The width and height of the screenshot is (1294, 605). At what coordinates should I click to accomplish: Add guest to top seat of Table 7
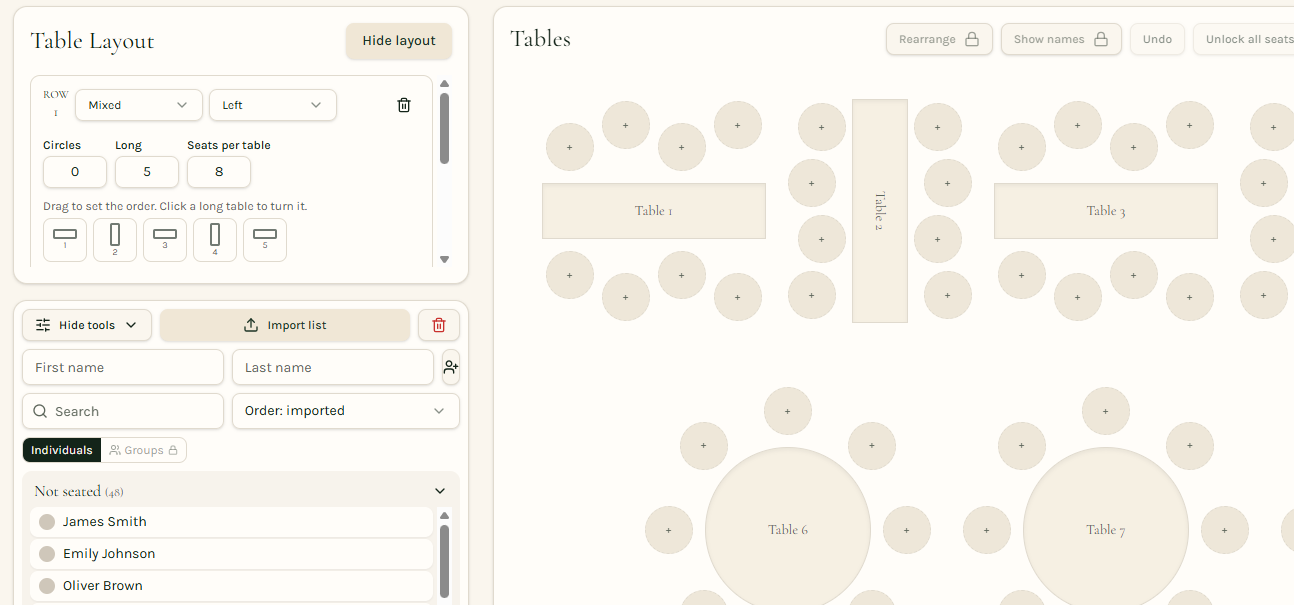point(1106,411)
